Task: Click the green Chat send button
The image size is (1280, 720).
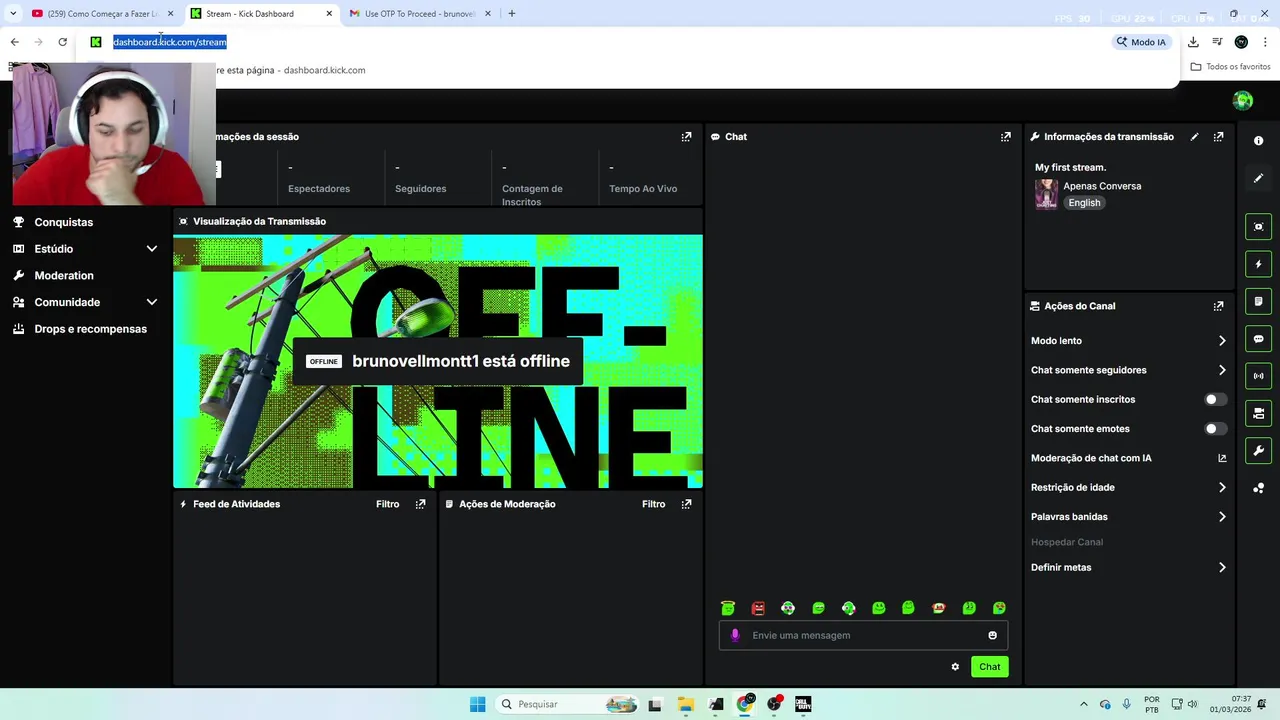Action: pyautogui.click(x=989, y=667)
